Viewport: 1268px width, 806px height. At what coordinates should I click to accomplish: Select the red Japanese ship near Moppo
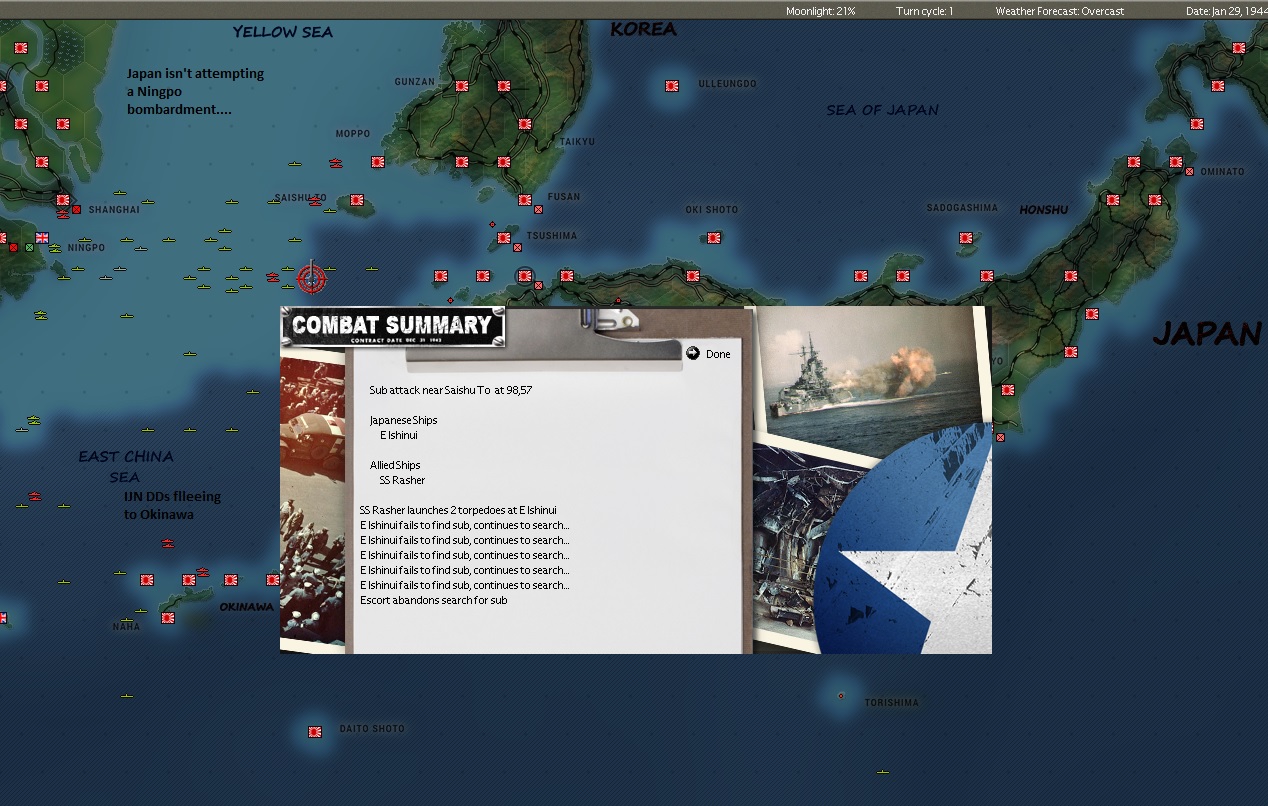[336, 163]
